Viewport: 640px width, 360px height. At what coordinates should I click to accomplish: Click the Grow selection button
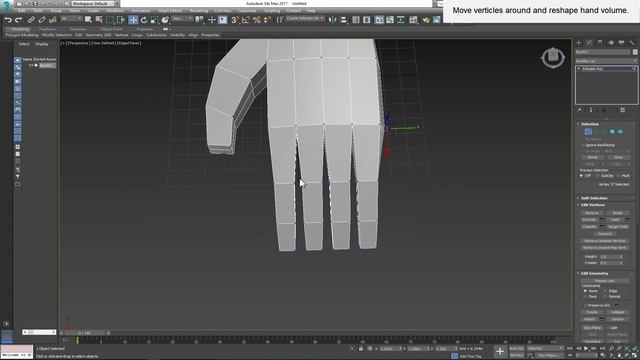pos(618,157)
